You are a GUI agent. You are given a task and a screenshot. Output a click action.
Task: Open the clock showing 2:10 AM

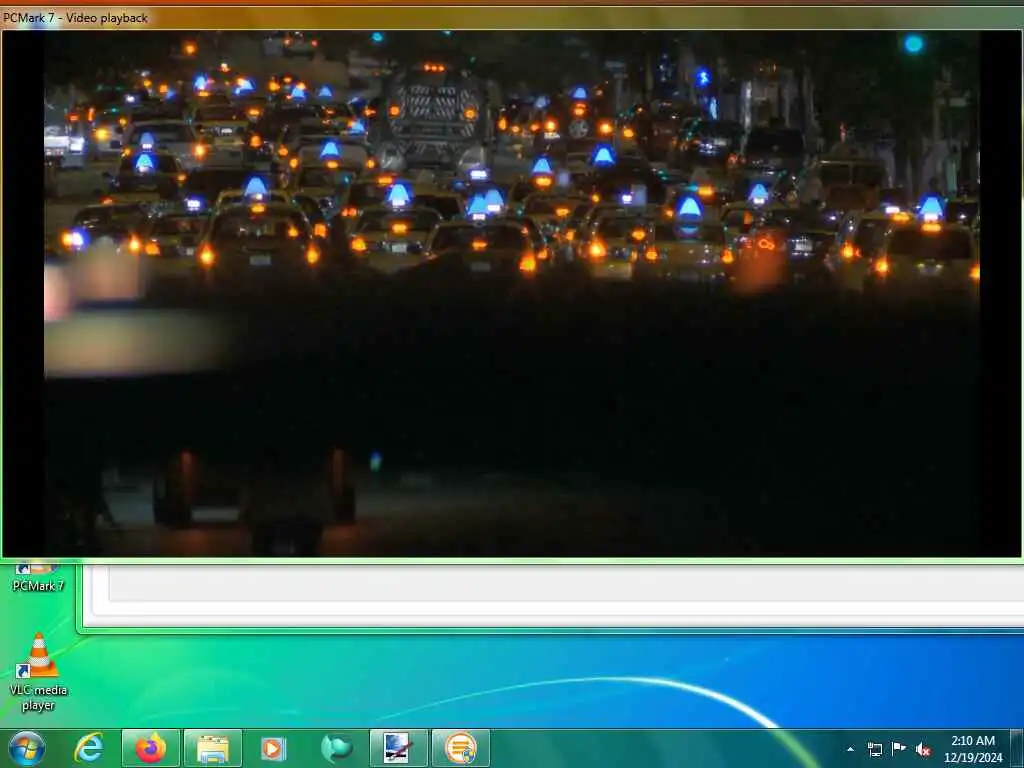[x=973, y=749]
